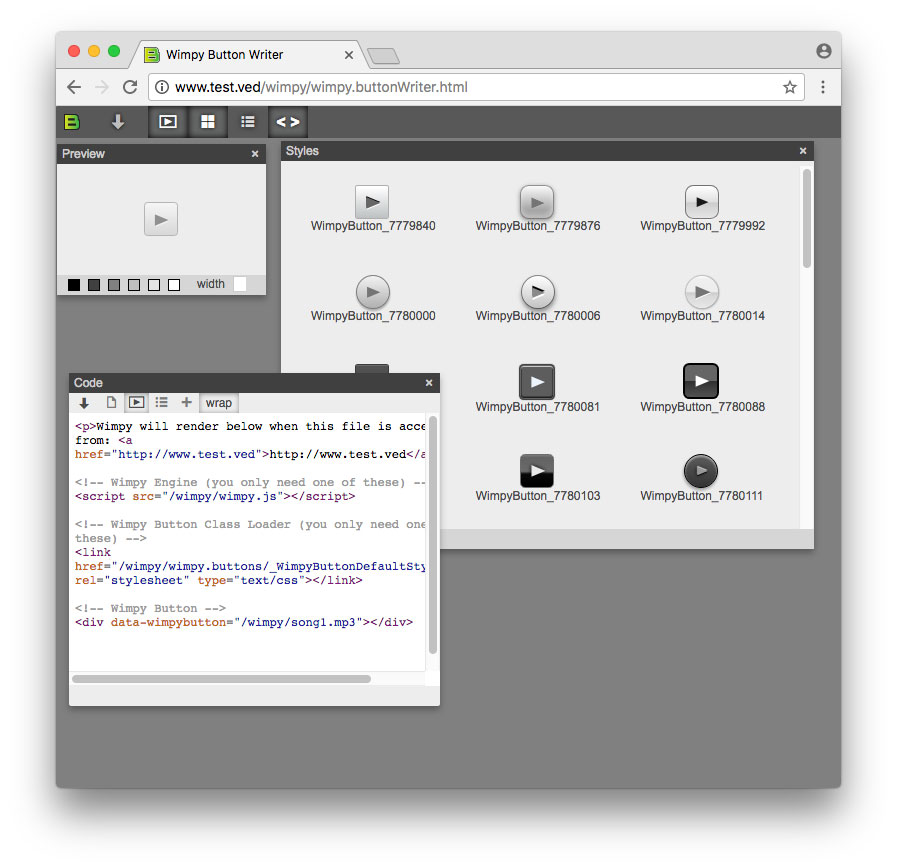Toggle the wrap button in Code panel
This screenshot has width=897, height=868.
[x=219, y=403]
